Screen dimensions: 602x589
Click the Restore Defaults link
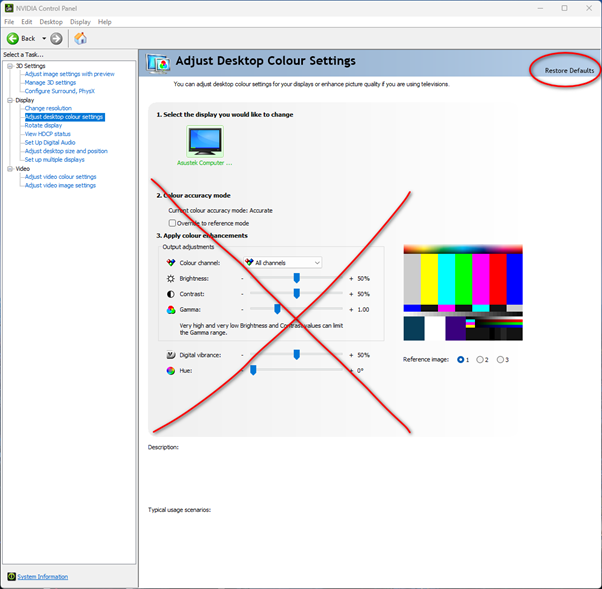pyautogui.click(x=569, y=71)
